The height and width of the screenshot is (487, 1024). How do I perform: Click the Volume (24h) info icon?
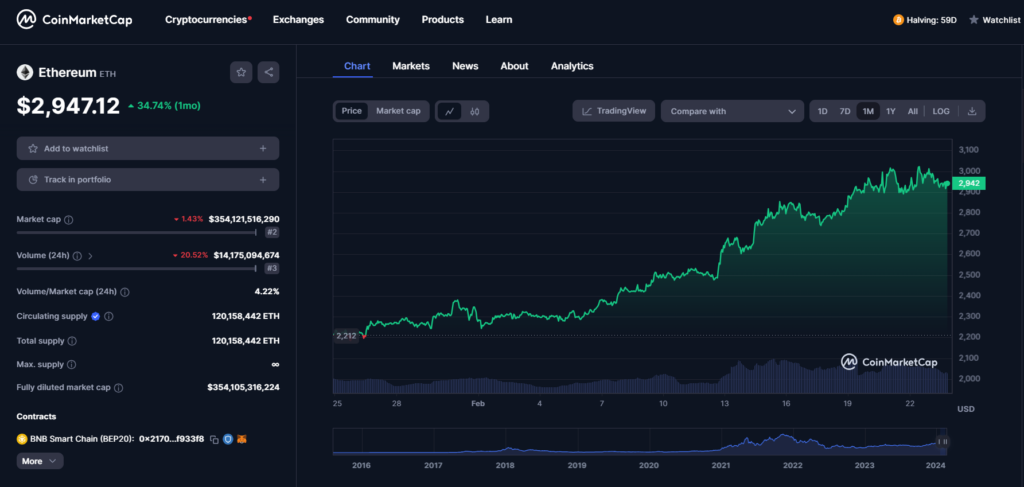[x=78, y=256]
